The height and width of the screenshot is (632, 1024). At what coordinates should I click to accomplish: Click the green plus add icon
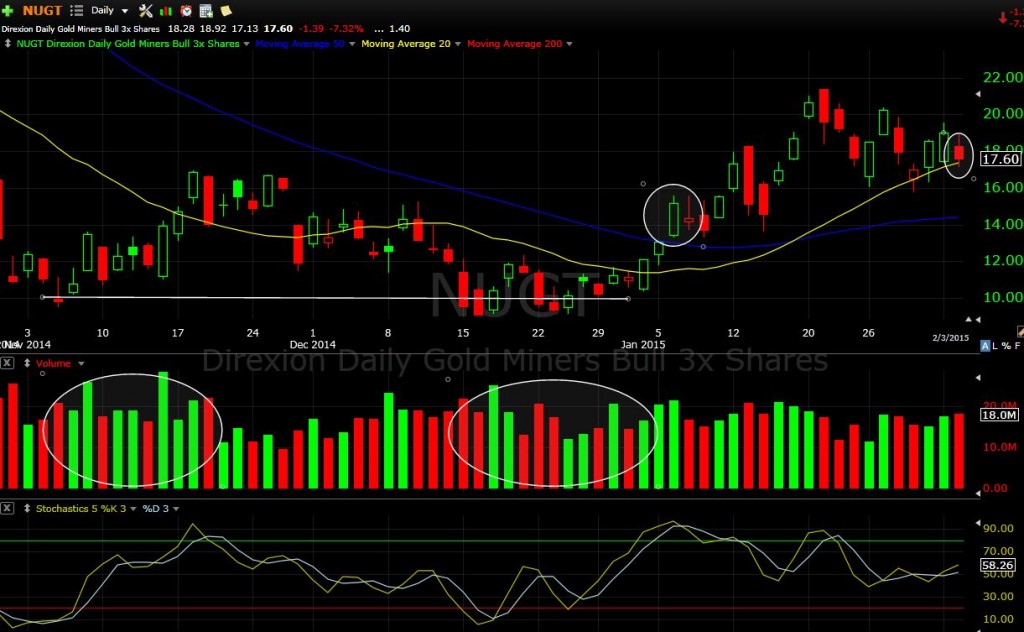8,10
